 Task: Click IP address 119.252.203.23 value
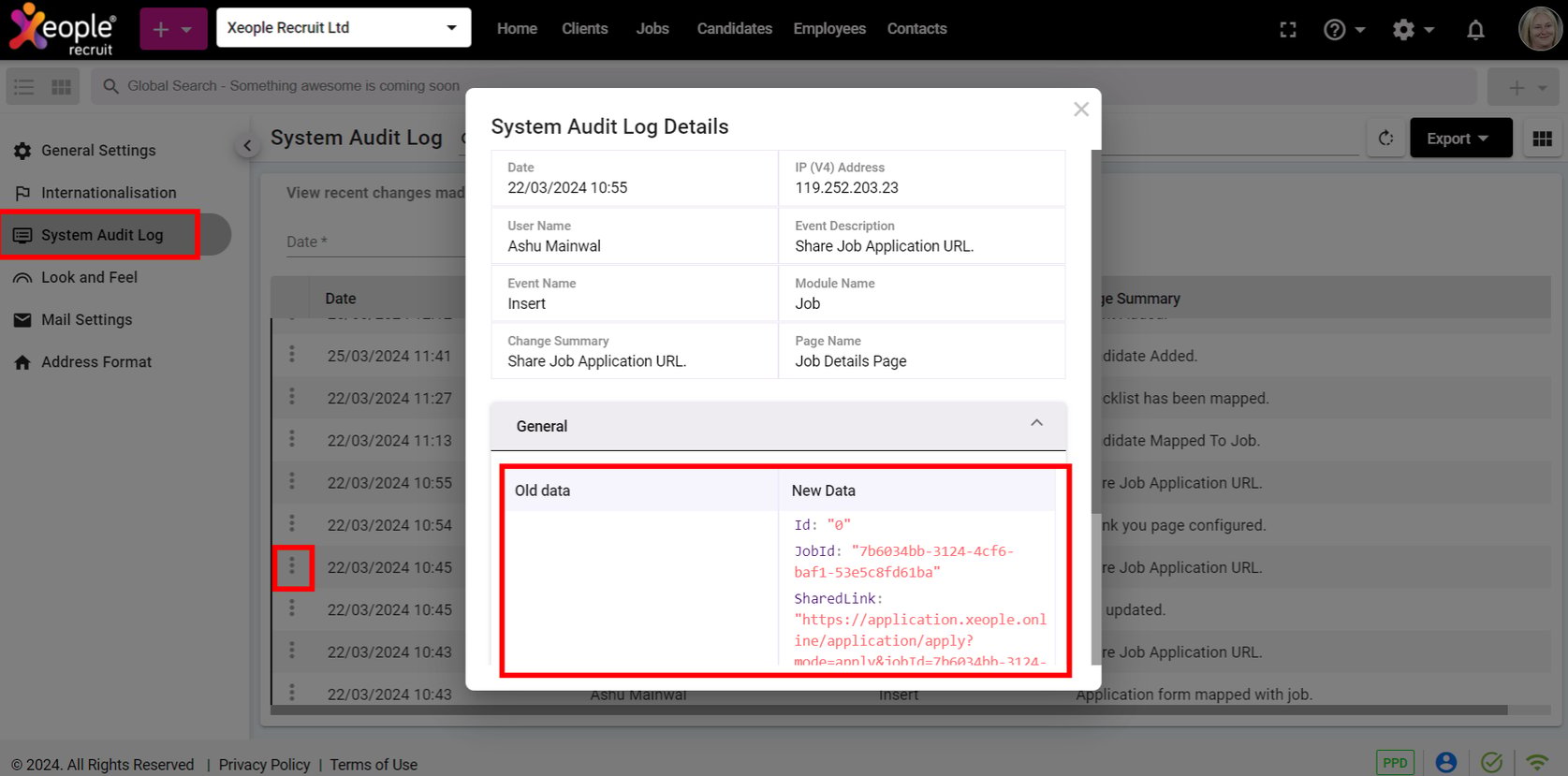pyautogui.click(x=846, y=188)
